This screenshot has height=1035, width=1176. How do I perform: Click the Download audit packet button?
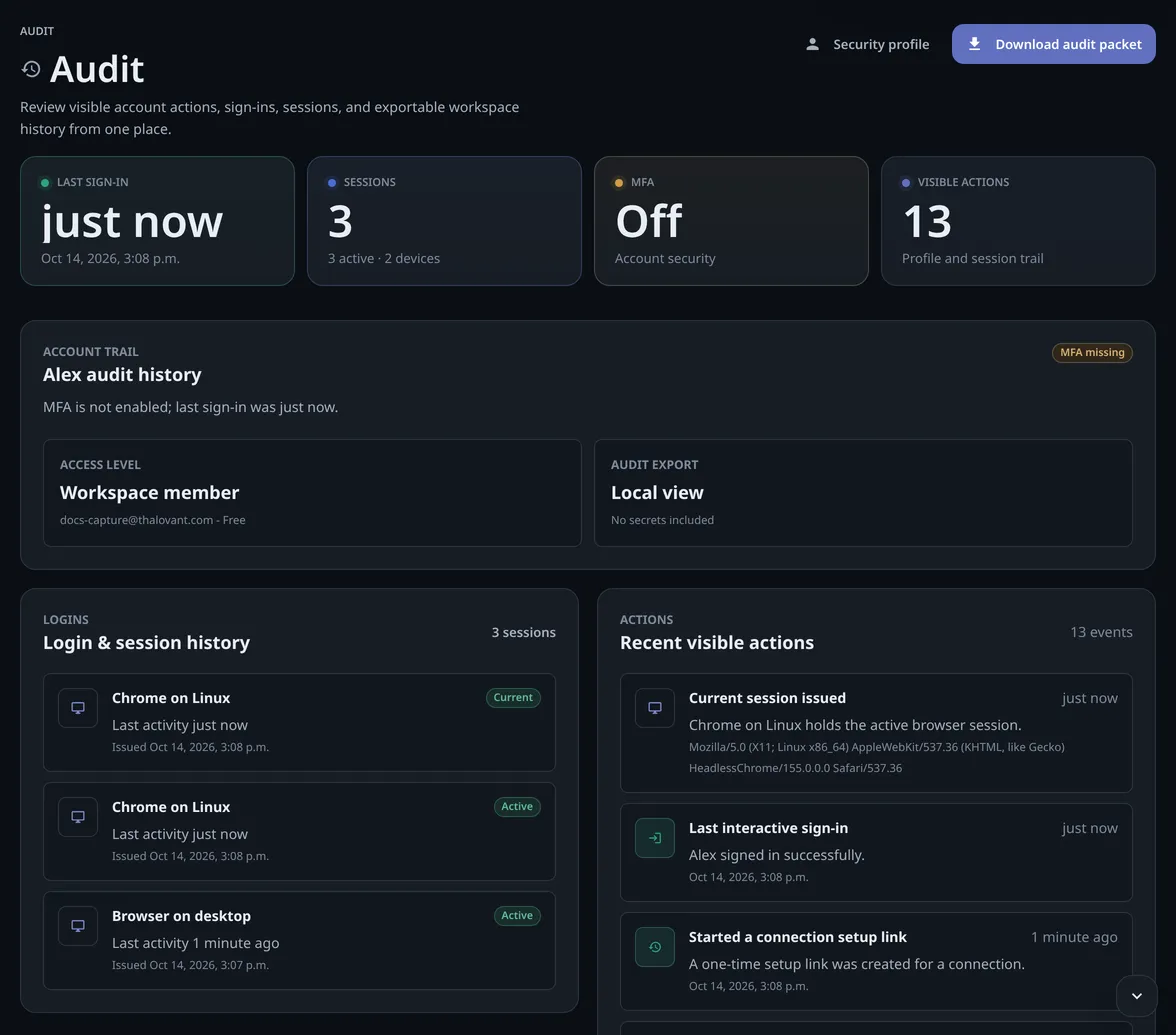click(1053, 44)
